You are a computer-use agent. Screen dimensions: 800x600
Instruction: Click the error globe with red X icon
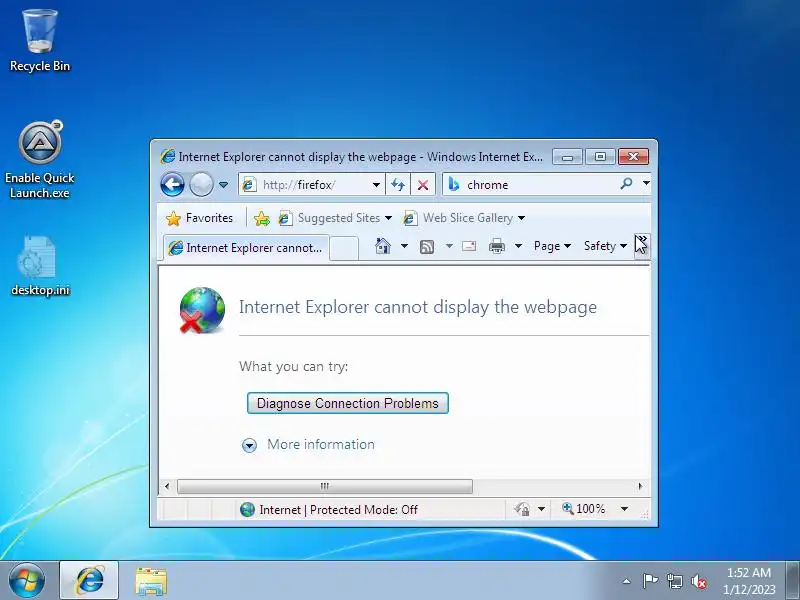202,310
